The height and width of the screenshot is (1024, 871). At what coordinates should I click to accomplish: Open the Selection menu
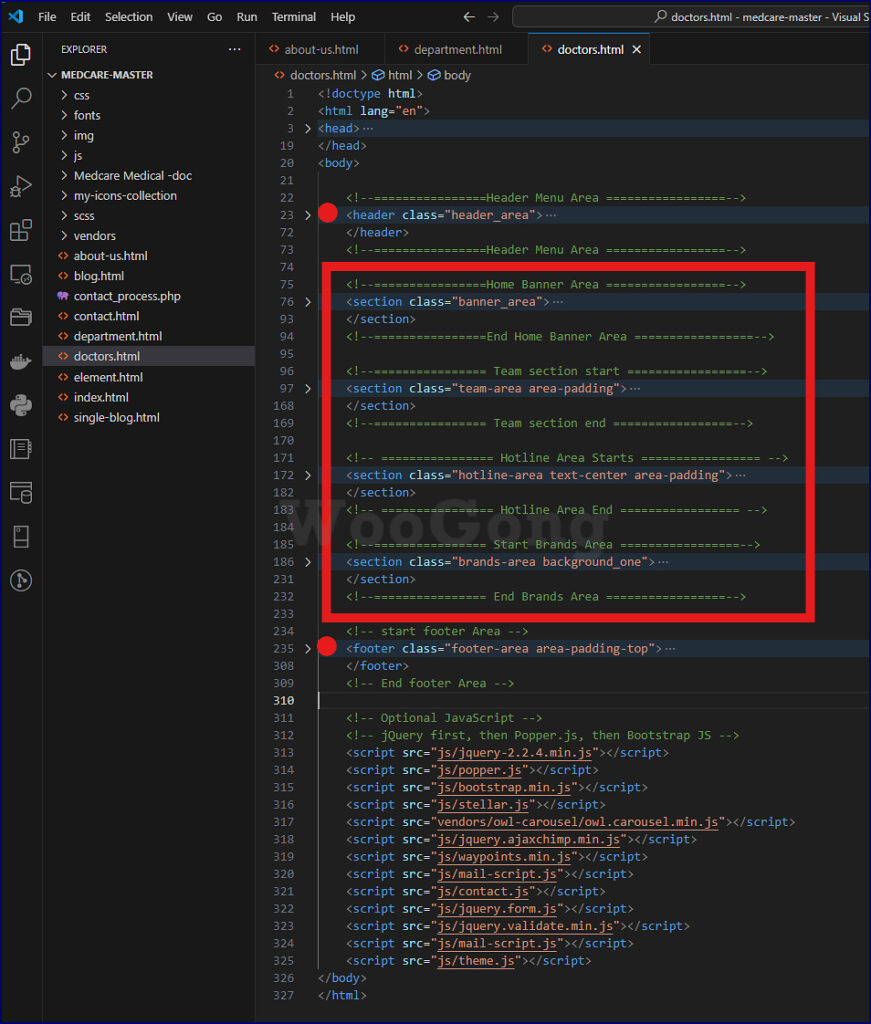coord(129,17)
